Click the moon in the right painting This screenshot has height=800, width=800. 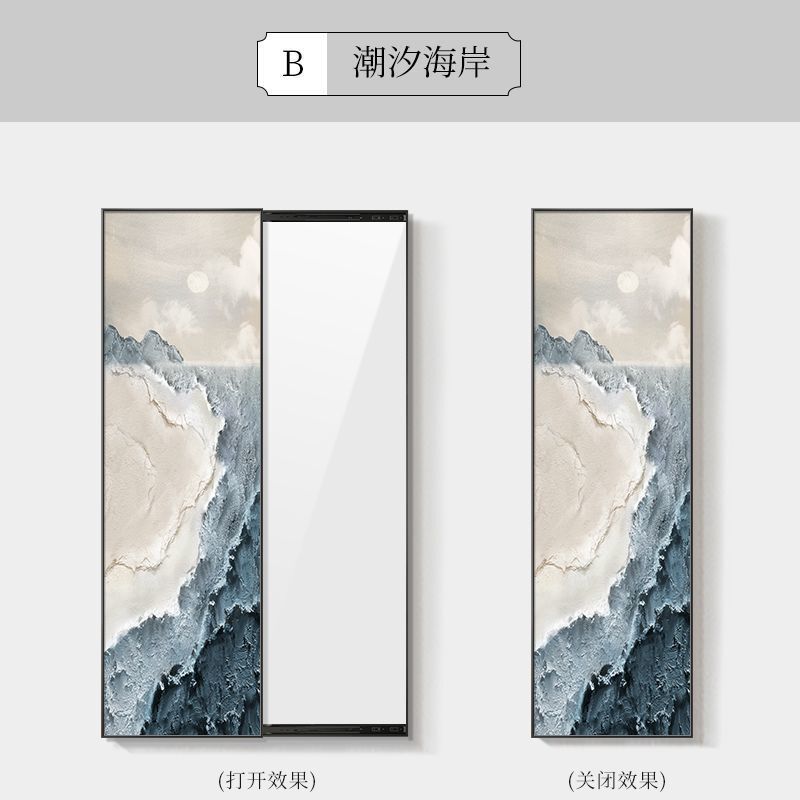628,282
